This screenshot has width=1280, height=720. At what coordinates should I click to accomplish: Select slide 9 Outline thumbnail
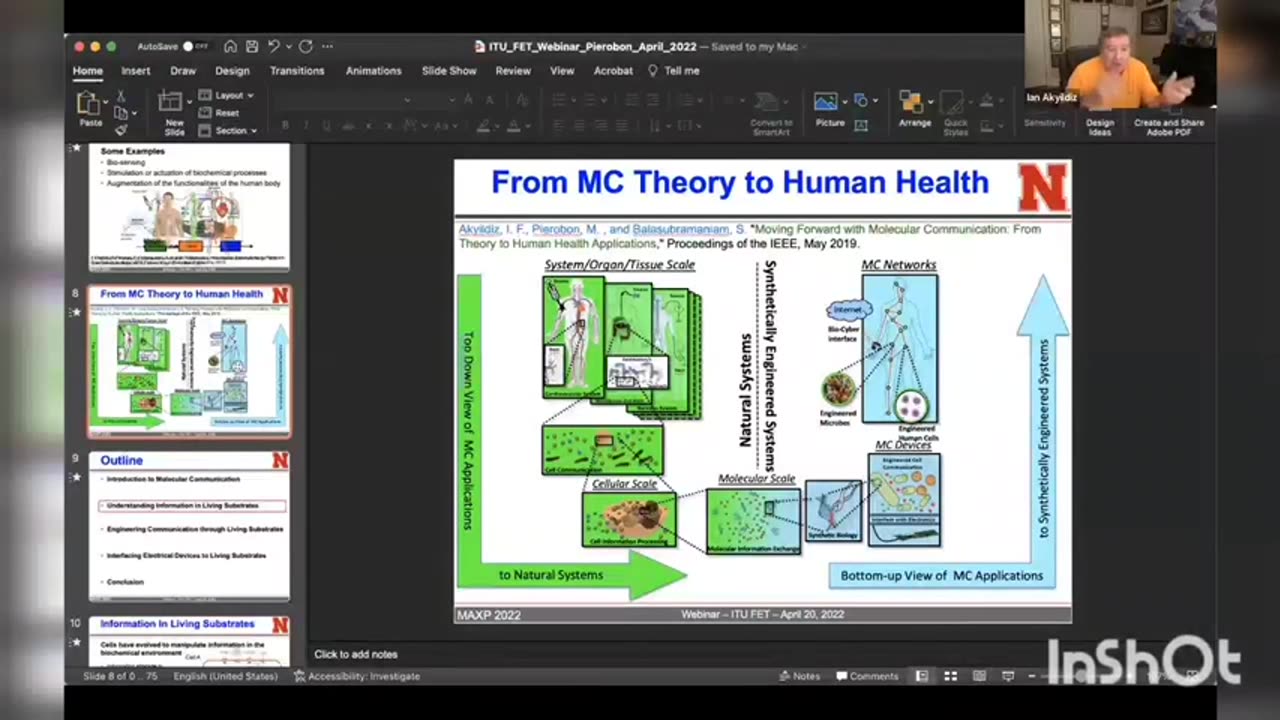(x=190, y=526)
